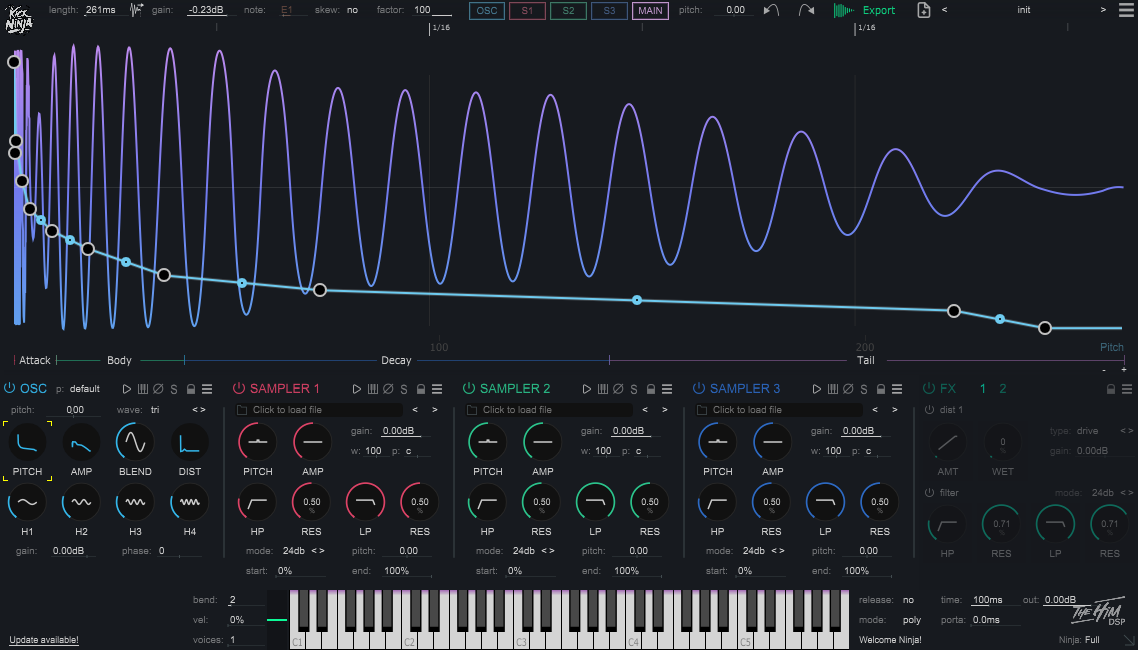Image resolution: width=1138 pixels, height=650 pixels.
Task: Solo Sampler 3 with the S icon
Action: coord(863,389)
